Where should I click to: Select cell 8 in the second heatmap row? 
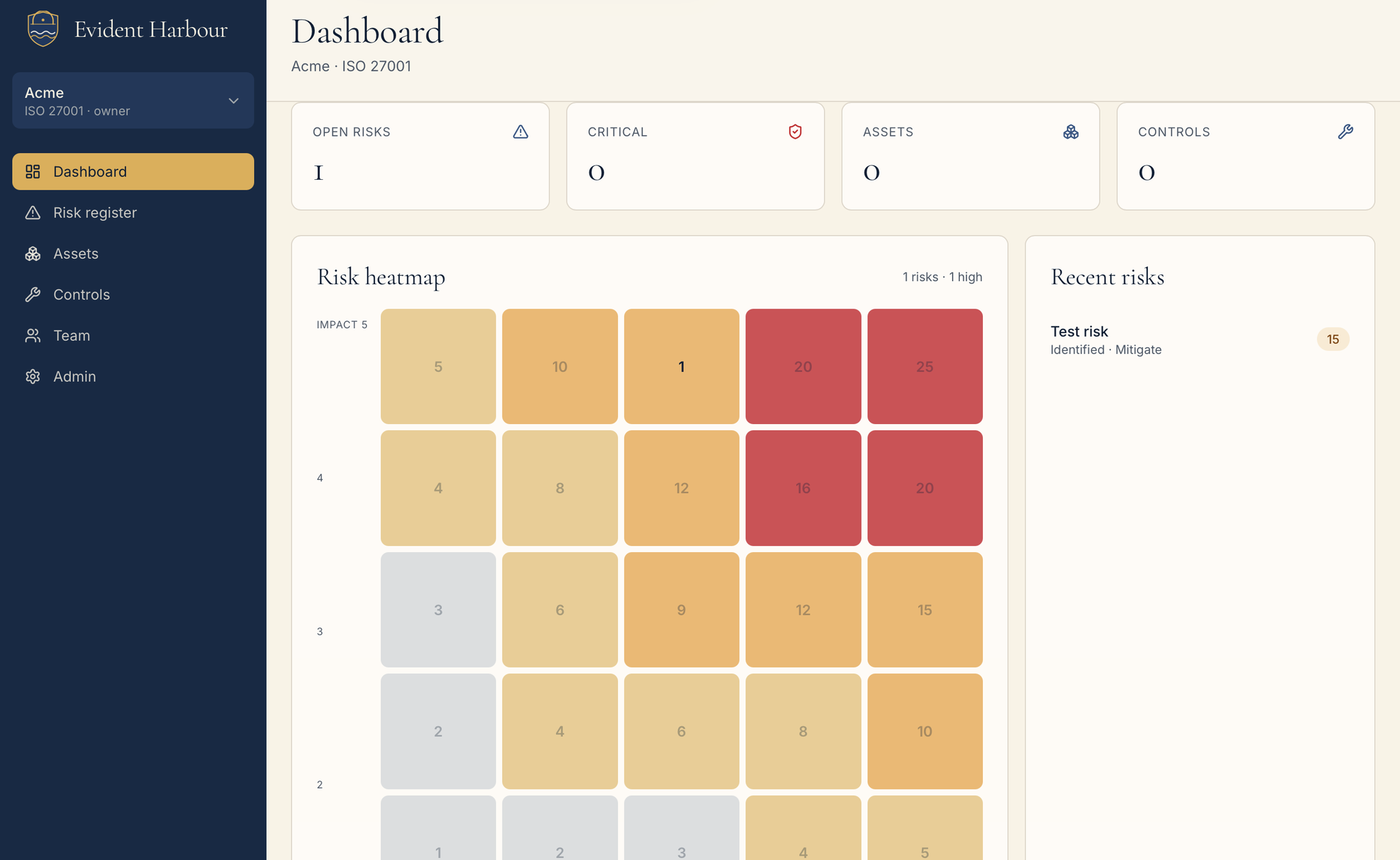559,488
